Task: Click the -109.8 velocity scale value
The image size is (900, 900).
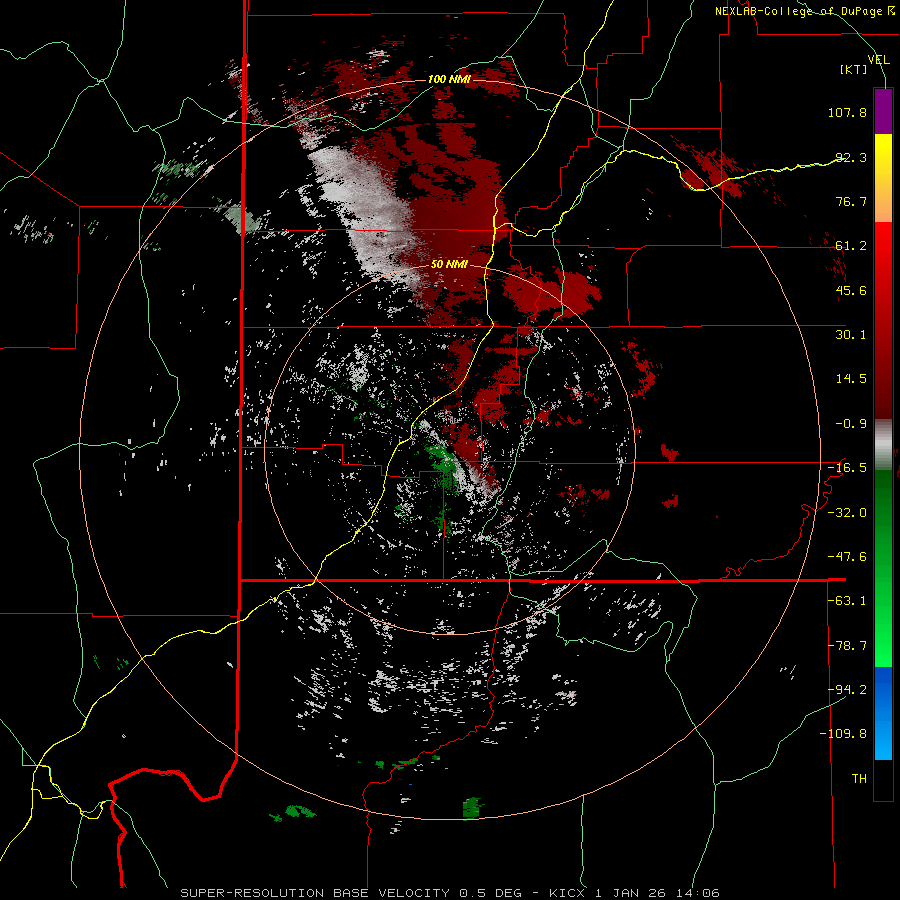Action: click(x=843, y=734)
